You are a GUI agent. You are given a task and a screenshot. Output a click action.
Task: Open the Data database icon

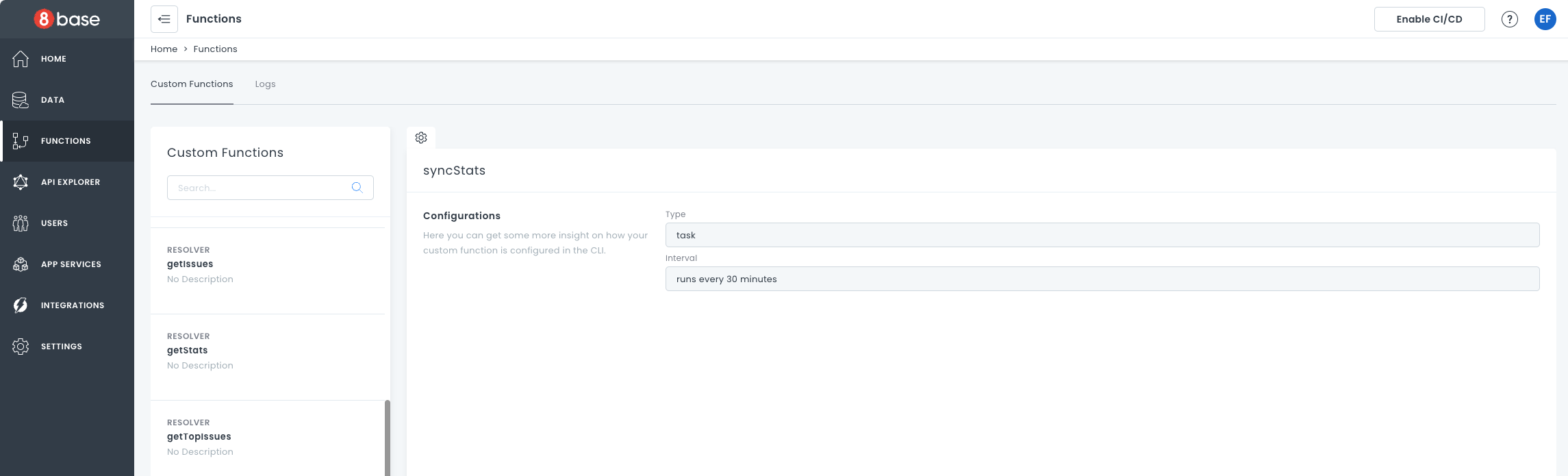tap(21, 100)
